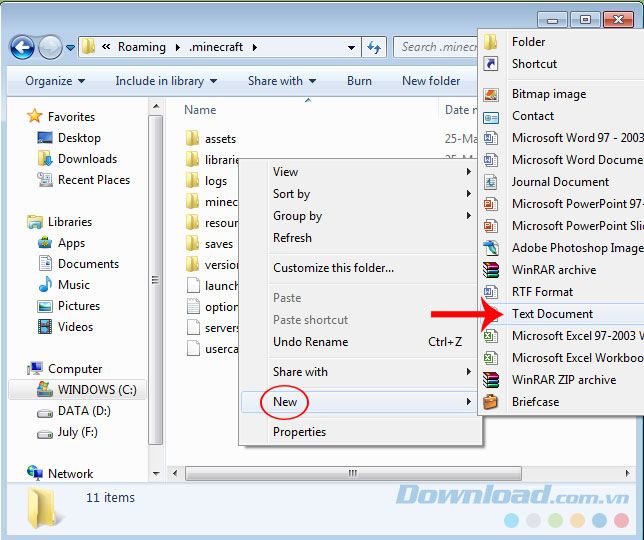Click the assets folder icon
This screenshot has height=540, width=644.
(x=193, y=139)
